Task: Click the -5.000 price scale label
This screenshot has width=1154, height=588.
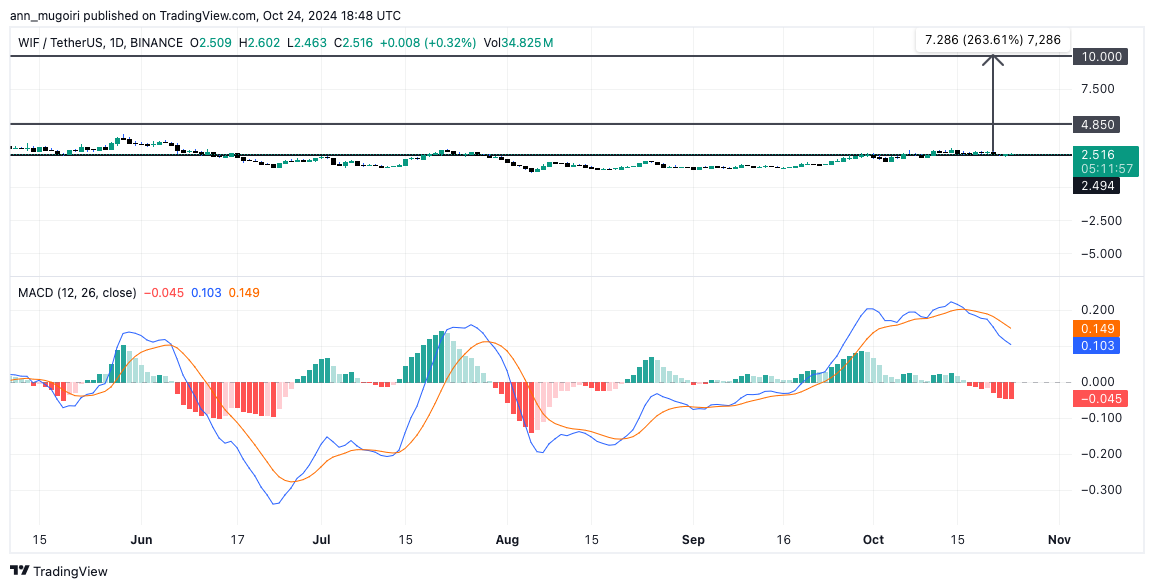Action: point(1096,254)
